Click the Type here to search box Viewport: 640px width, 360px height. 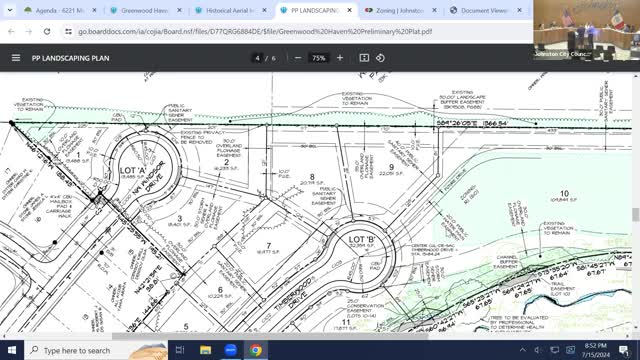click(96, 350)
